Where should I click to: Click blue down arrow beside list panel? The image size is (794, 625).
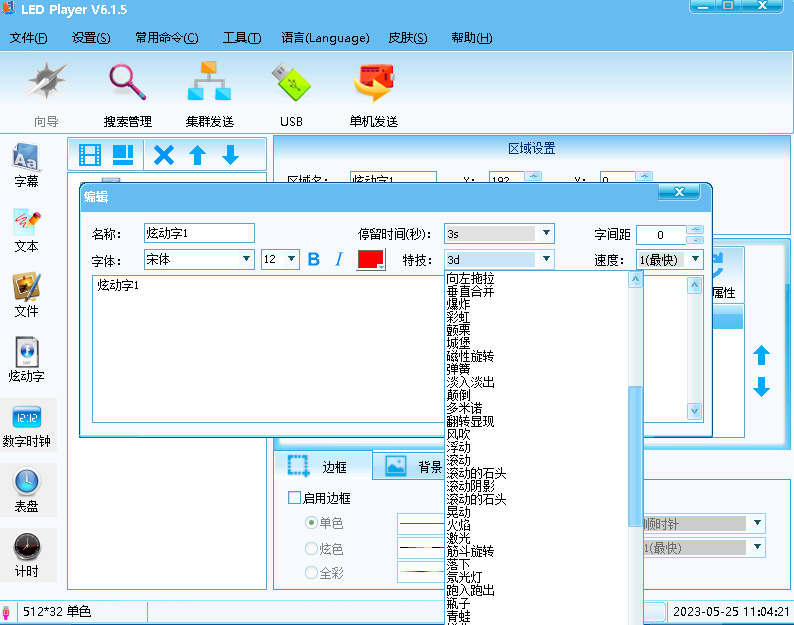click(761, 386)
